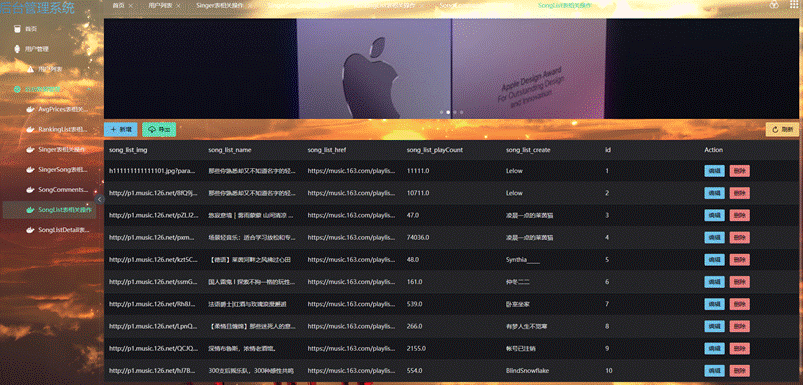
Task: Edit the row with id 4
Action: coord(714,238)
